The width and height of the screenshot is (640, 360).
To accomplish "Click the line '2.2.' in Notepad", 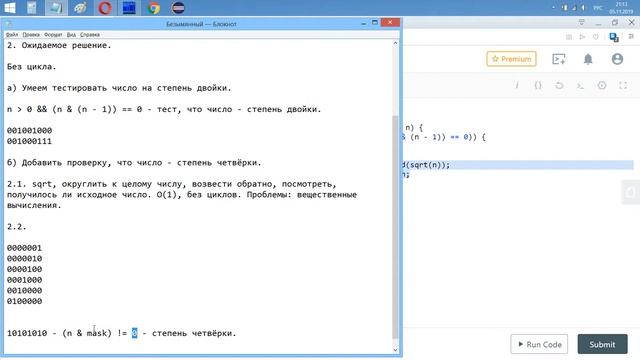I will pyautogui.click(x=16, y=227).
